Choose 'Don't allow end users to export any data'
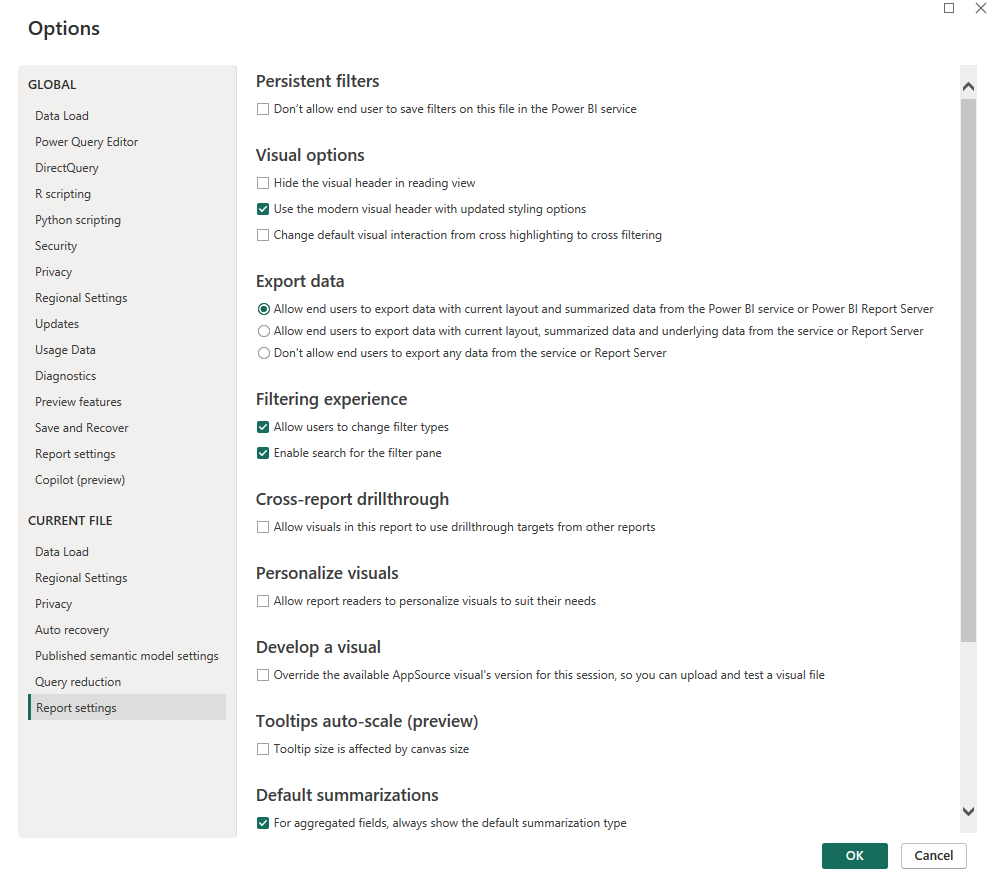This screenshot has height=878, width=994. click(x=263, y=352)
